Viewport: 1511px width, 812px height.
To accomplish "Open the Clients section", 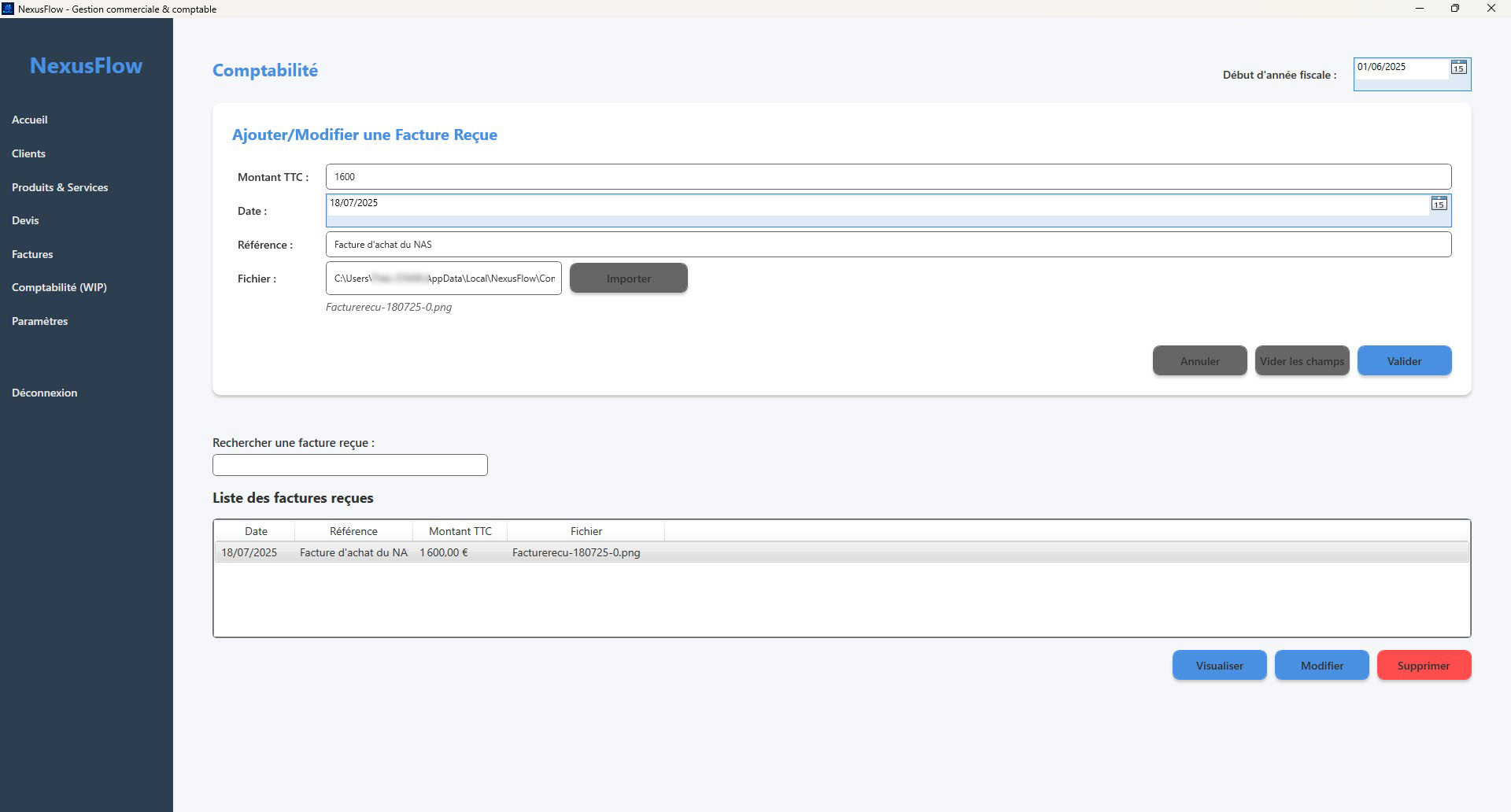I will (x=28, y=153).
